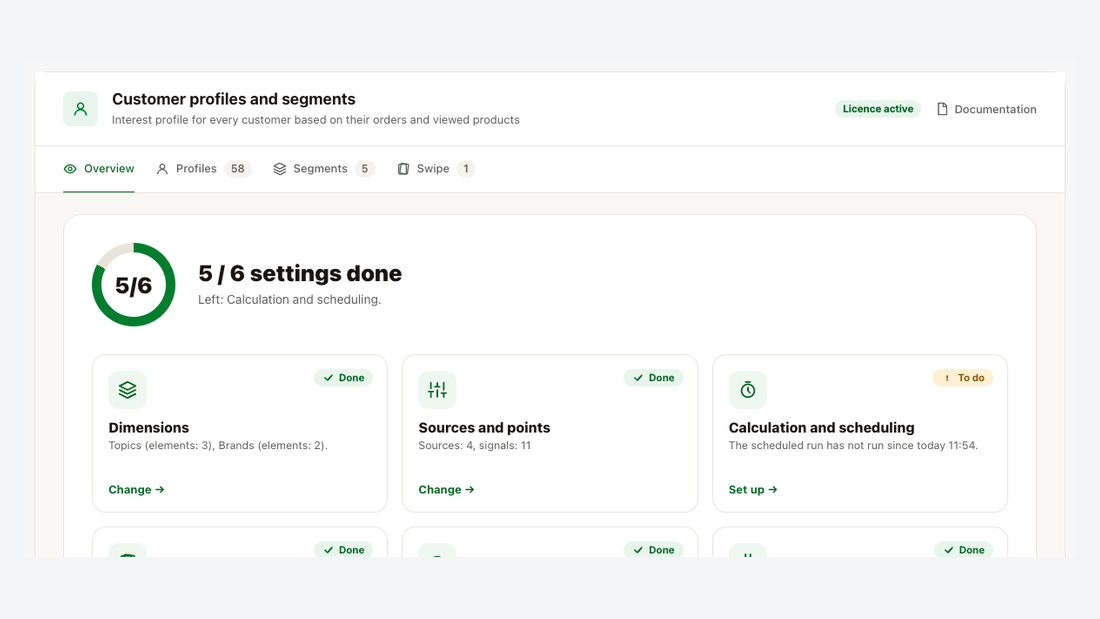Click the Profiles person icon

162,168
